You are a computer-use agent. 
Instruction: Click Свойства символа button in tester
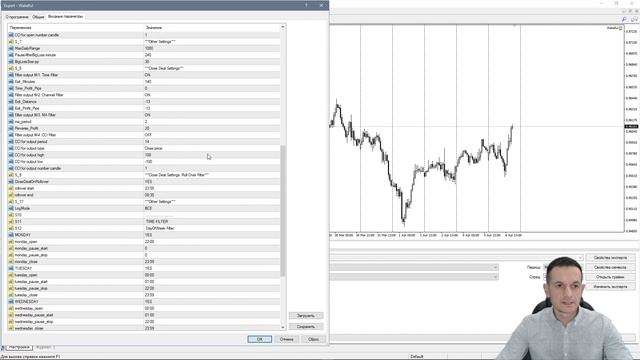click(x=610, y=267)
